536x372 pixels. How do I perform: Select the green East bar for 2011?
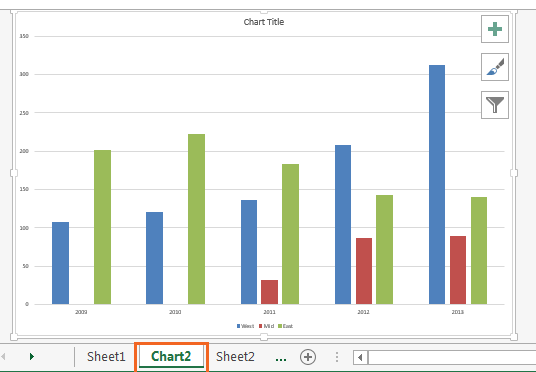291,234
